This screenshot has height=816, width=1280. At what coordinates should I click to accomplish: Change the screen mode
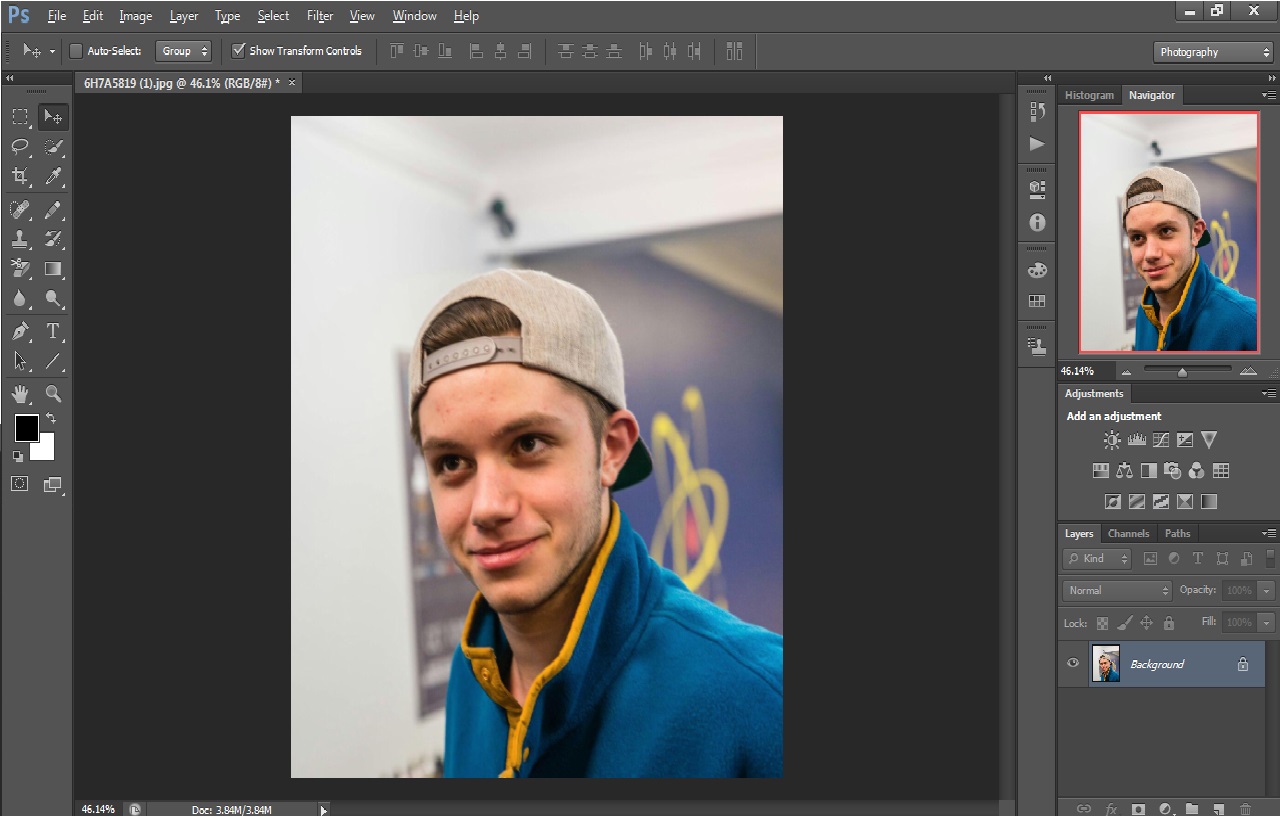[53, 484]
